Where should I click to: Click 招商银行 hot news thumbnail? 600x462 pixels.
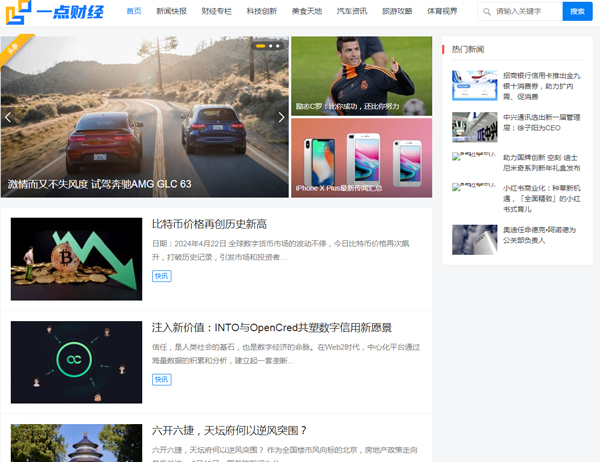coord(474,85)
